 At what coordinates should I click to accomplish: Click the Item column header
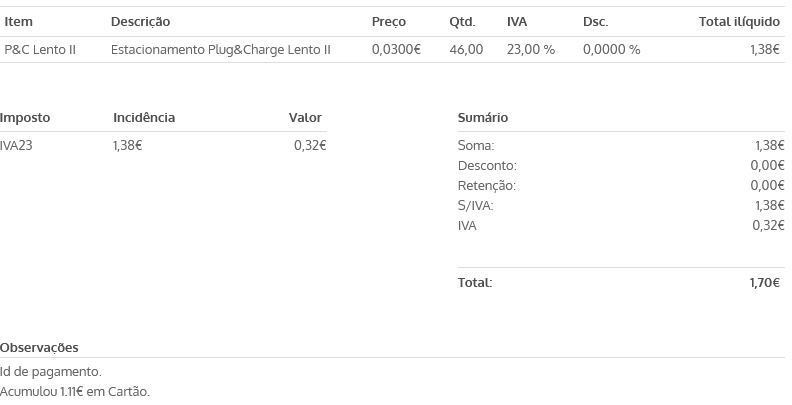[x=19, y=22]
